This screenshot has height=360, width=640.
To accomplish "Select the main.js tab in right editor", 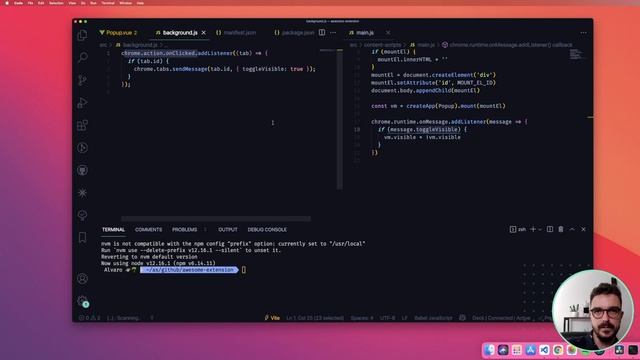I will 362,33.
